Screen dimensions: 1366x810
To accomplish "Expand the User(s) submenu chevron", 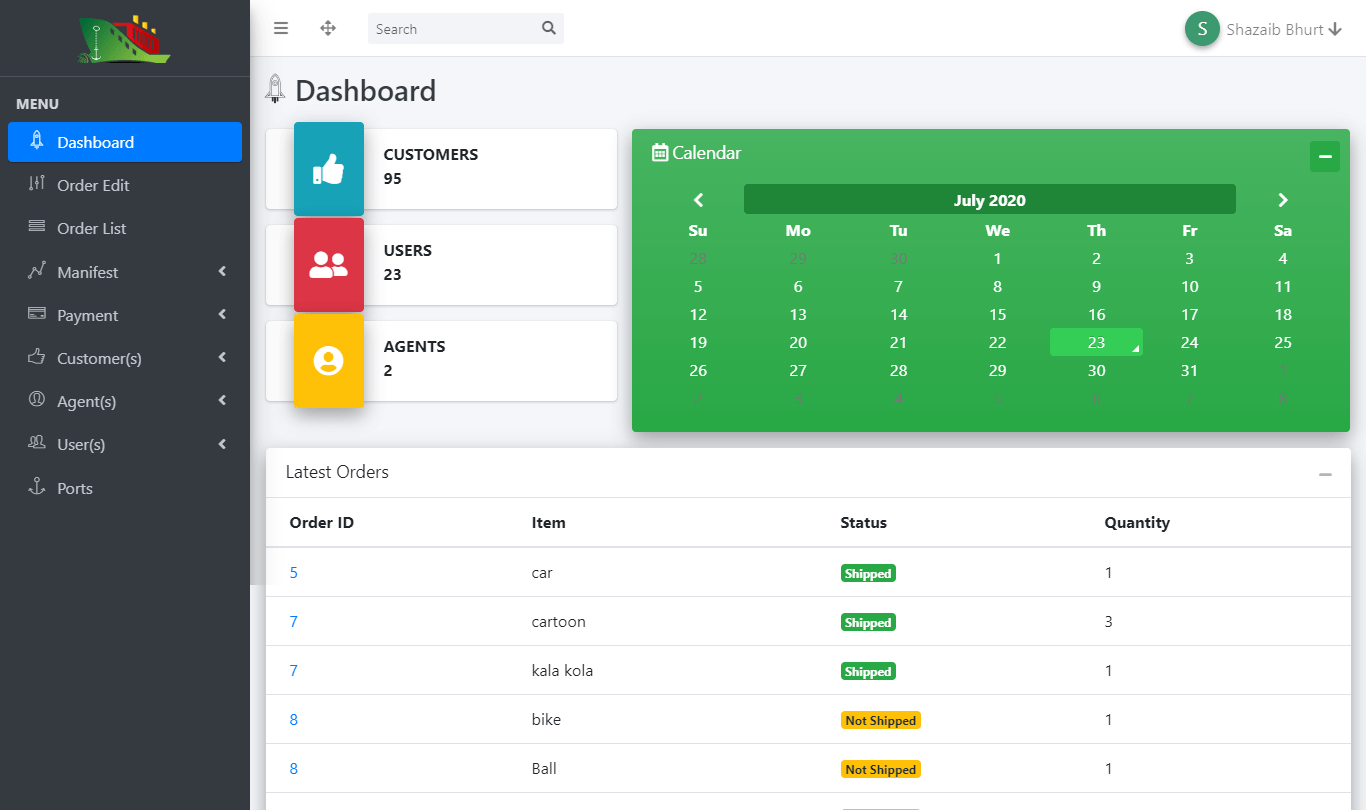I will pos(222,443).
